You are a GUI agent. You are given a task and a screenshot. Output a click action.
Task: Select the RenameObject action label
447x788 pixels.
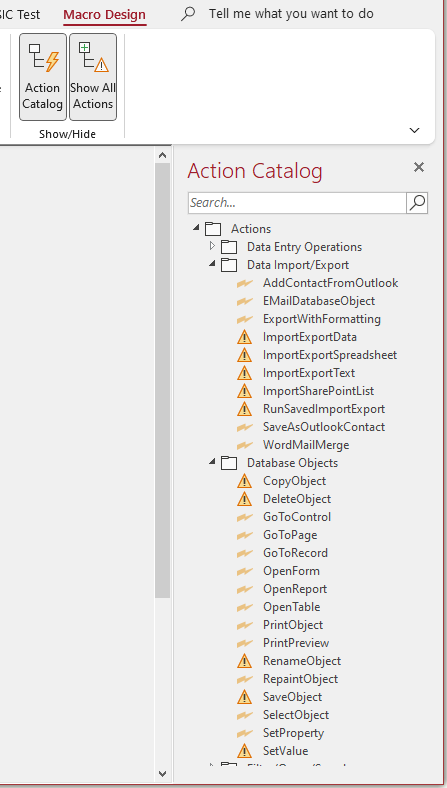click(302, 661)
